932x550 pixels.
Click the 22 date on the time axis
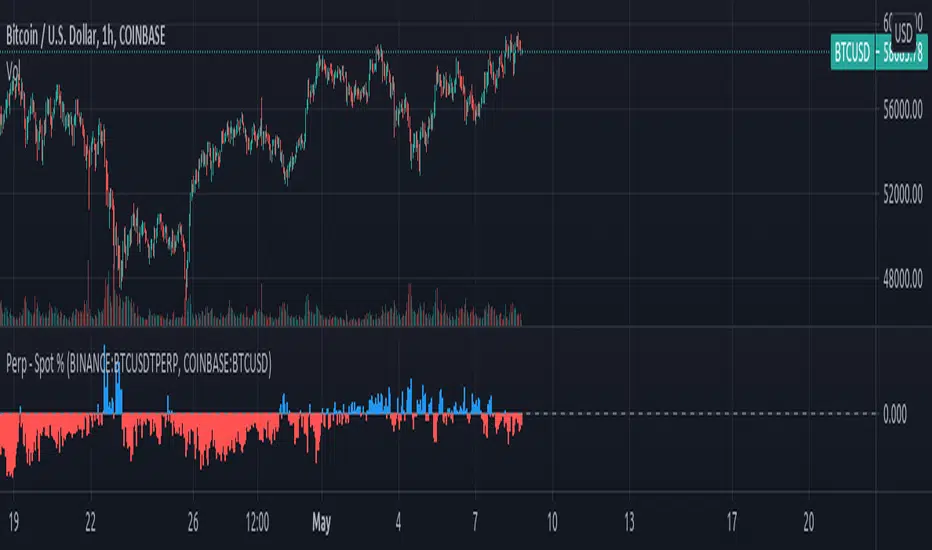[x=90, y=520]
